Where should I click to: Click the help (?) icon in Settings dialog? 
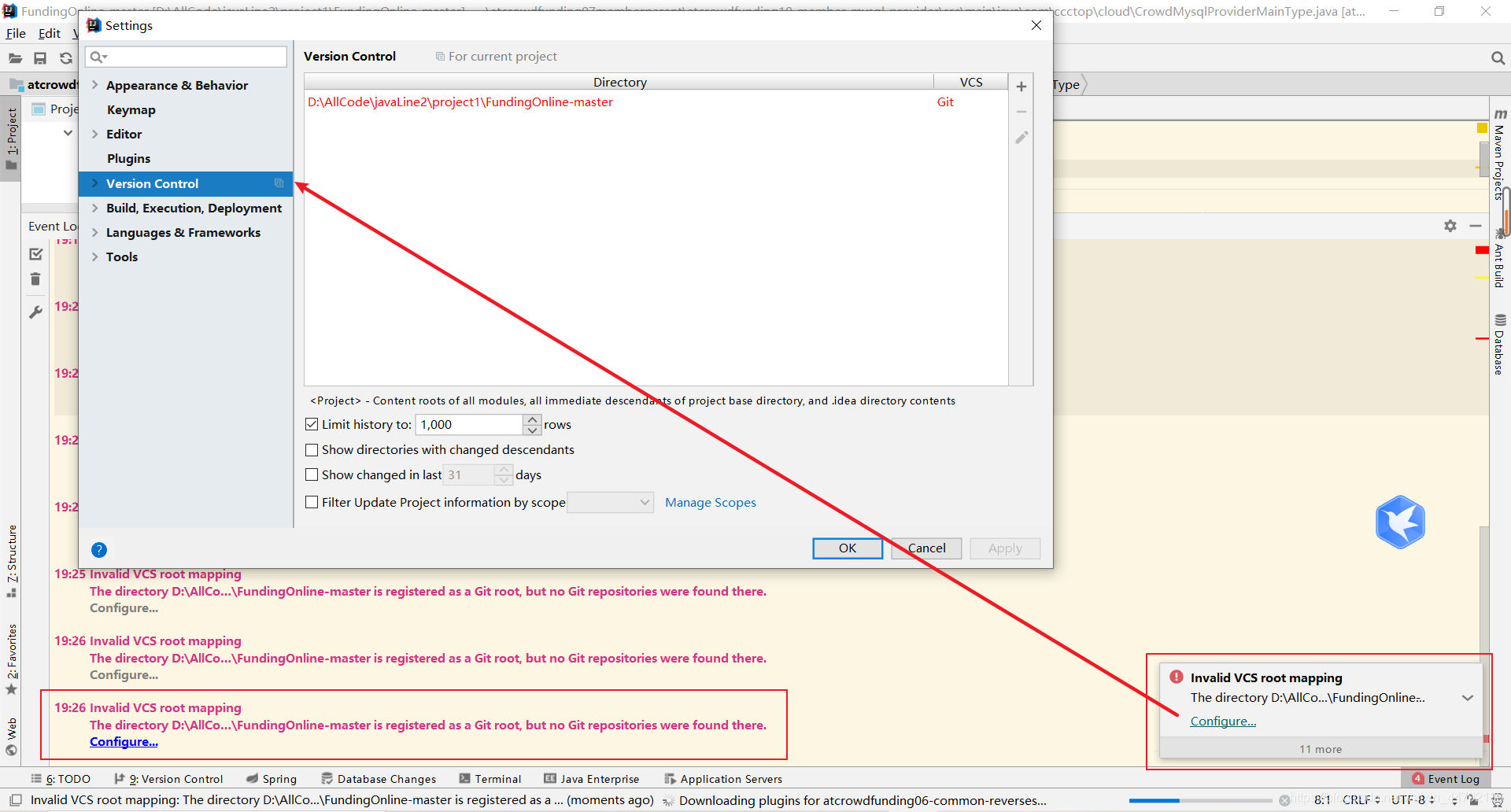click(x=99, y=549)
